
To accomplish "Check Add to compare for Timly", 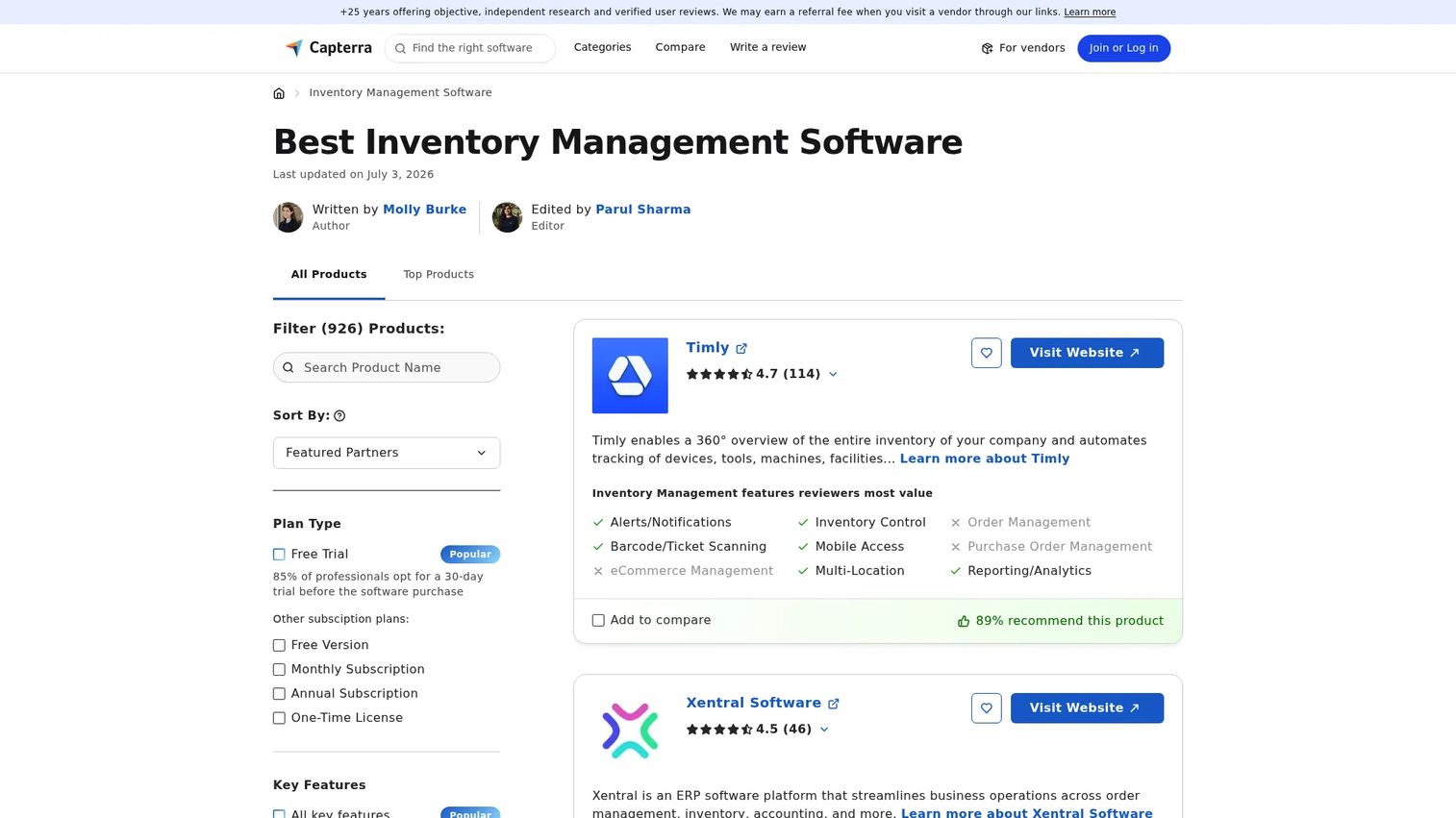I will click(598, 621).
